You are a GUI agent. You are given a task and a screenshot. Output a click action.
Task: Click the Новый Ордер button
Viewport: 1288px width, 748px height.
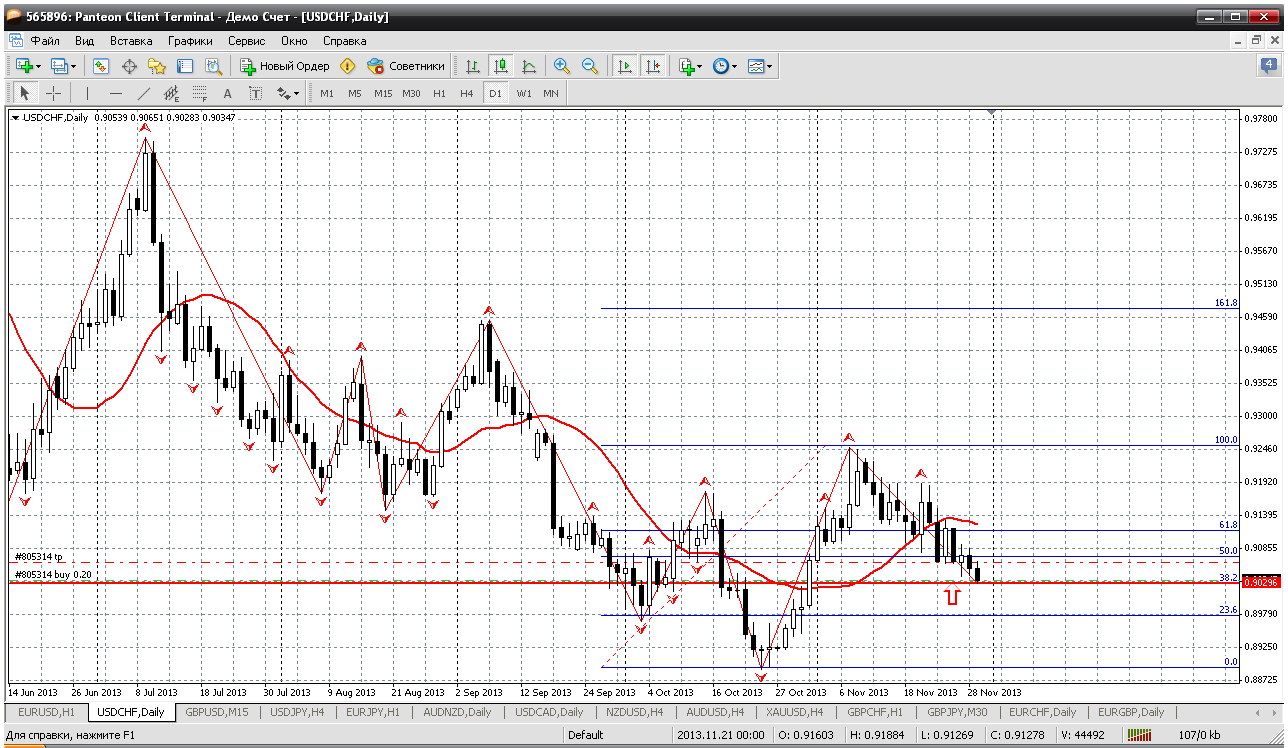285,66
